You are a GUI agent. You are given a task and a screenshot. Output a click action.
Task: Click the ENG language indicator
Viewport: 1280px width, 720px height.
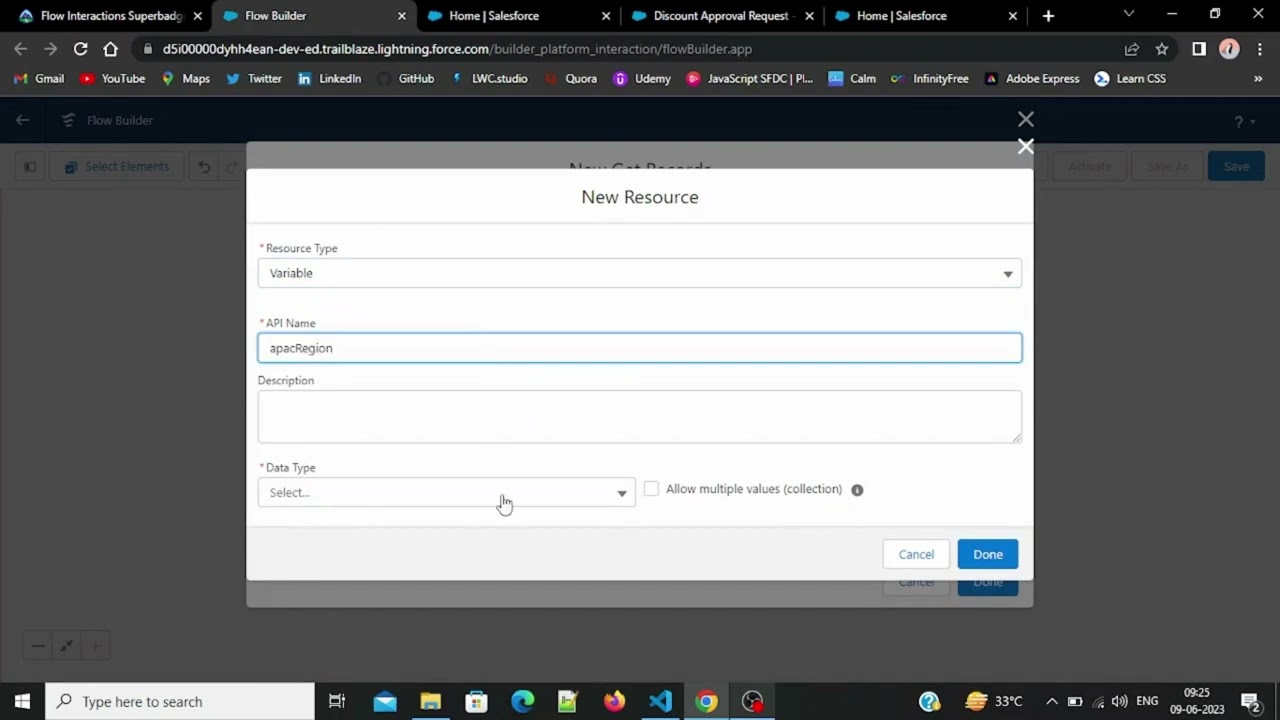tap(1147, 701)
